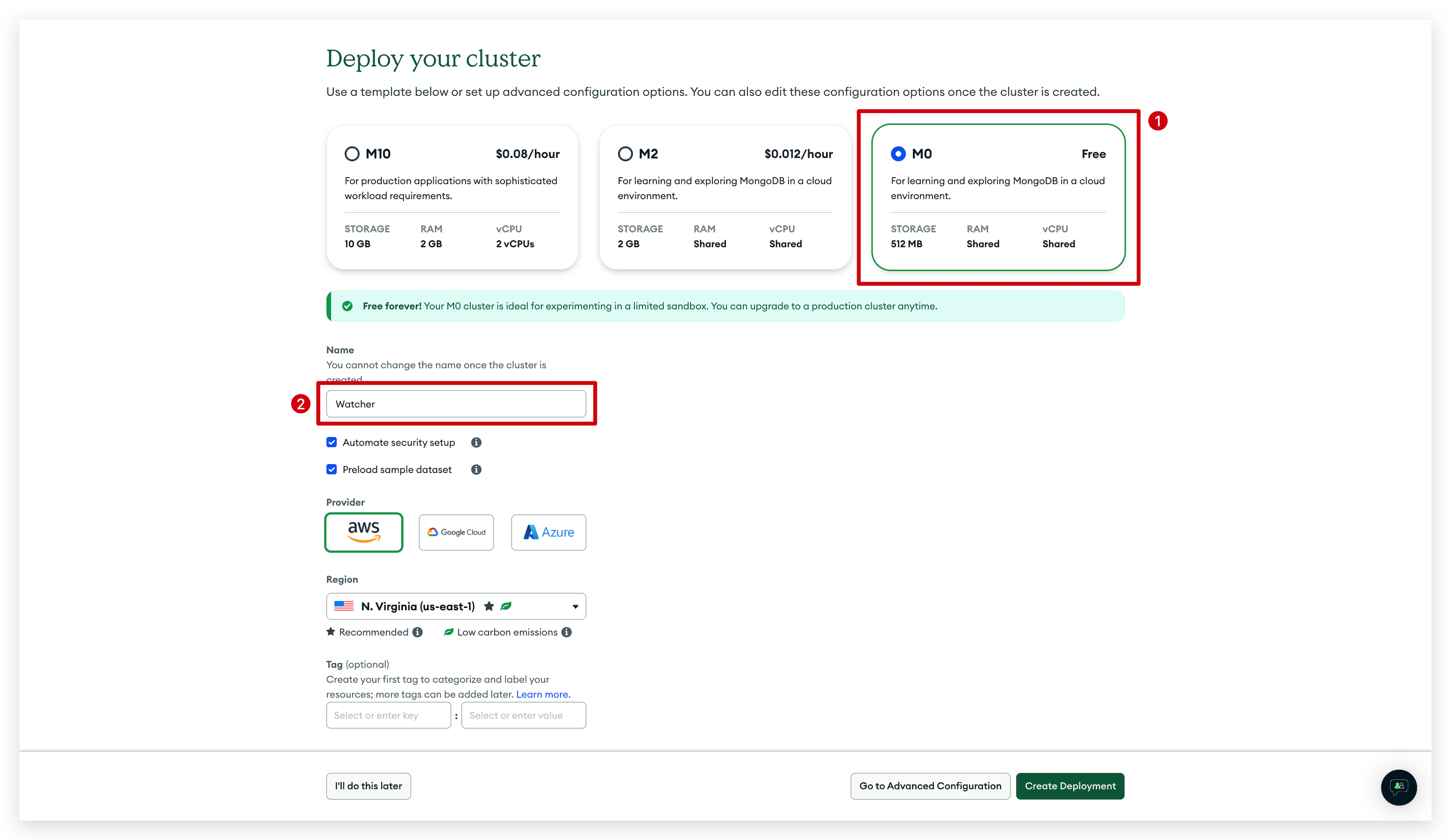Open the Region dropdown
The width and height of the screenshot is (1451, 840).
456,606
